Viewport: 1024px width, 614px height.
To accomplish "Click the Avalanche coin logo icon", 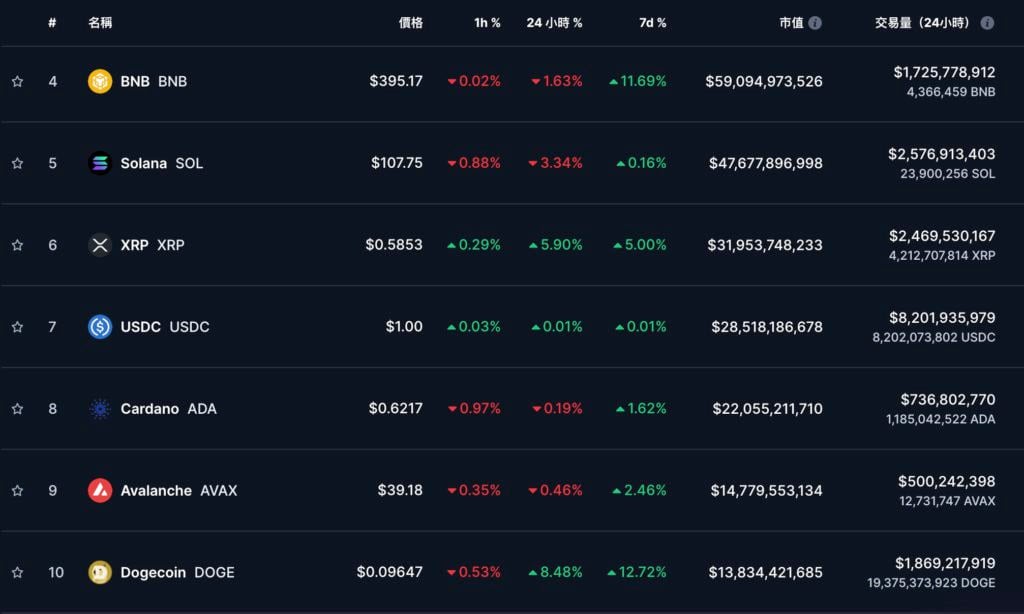I will (x=100, y=491).
